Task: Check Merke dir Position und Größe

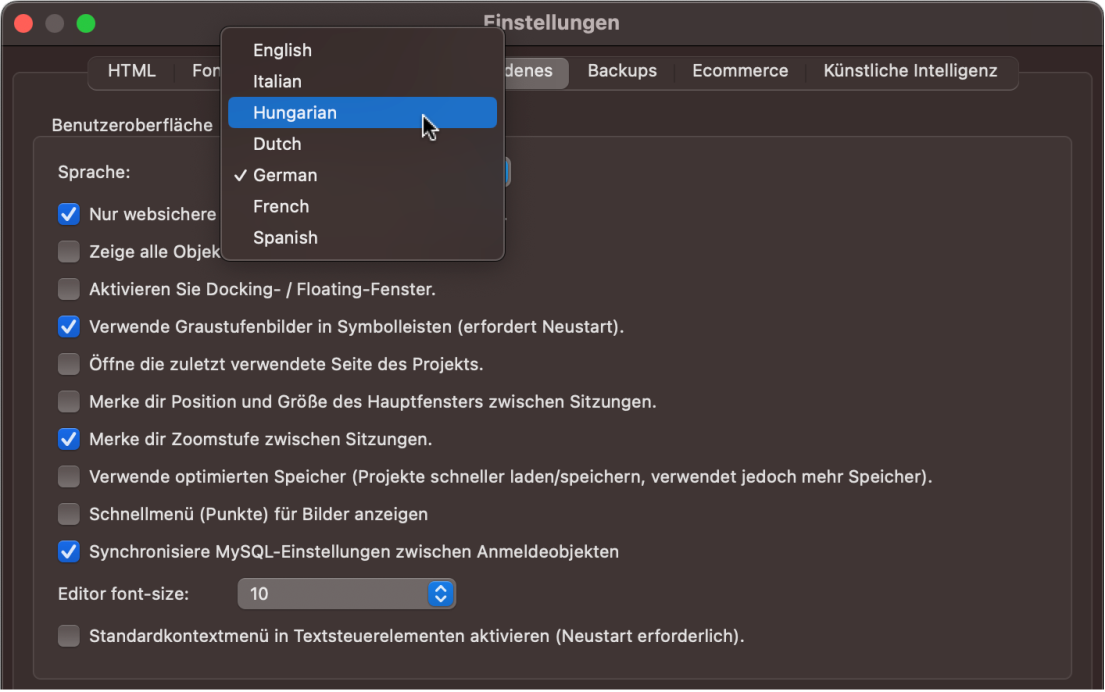Action: (69, 402)
